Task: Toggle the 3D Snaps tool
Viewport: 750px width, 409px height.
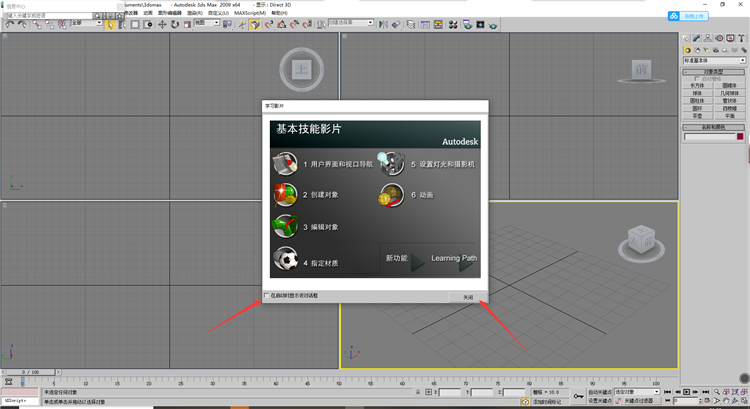Action: click(269, 24)
